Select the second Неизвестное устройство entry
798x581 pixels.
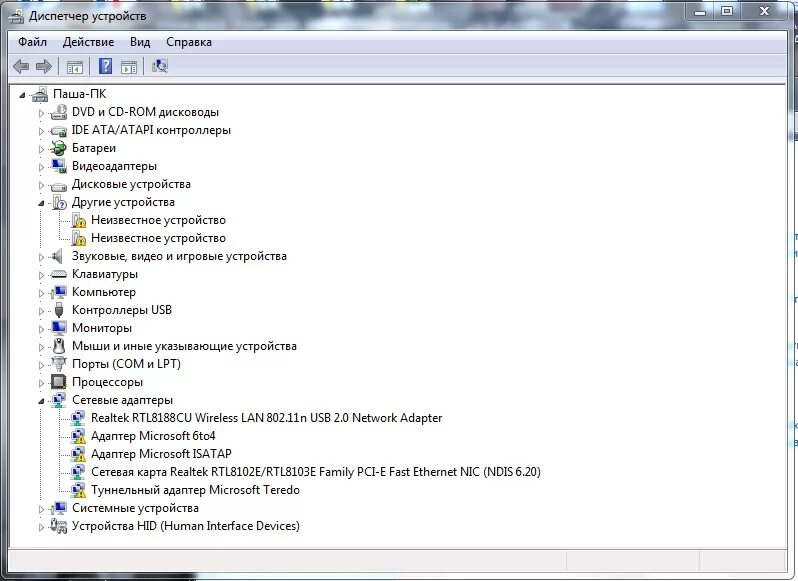(x=158, y=238)
